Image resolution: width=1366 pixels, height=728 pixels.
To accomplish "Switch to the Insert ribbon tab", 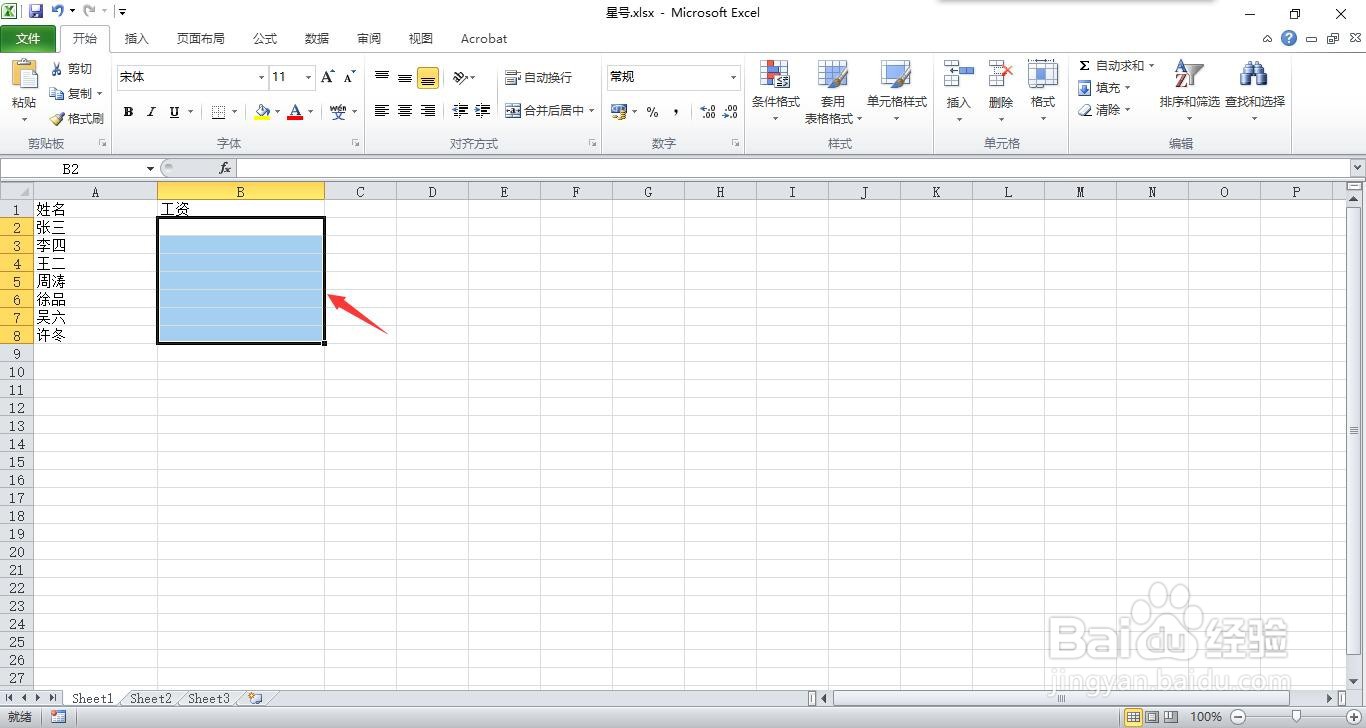I will pyautogui.click(x=136, y=39).
